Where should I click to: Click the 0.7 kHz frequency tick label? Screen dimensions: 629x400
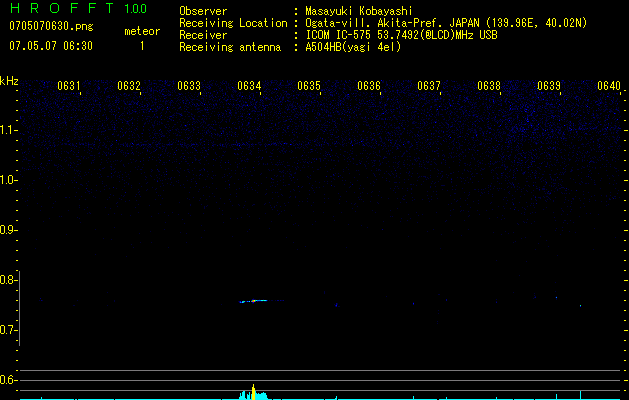(x=7, y=330)
